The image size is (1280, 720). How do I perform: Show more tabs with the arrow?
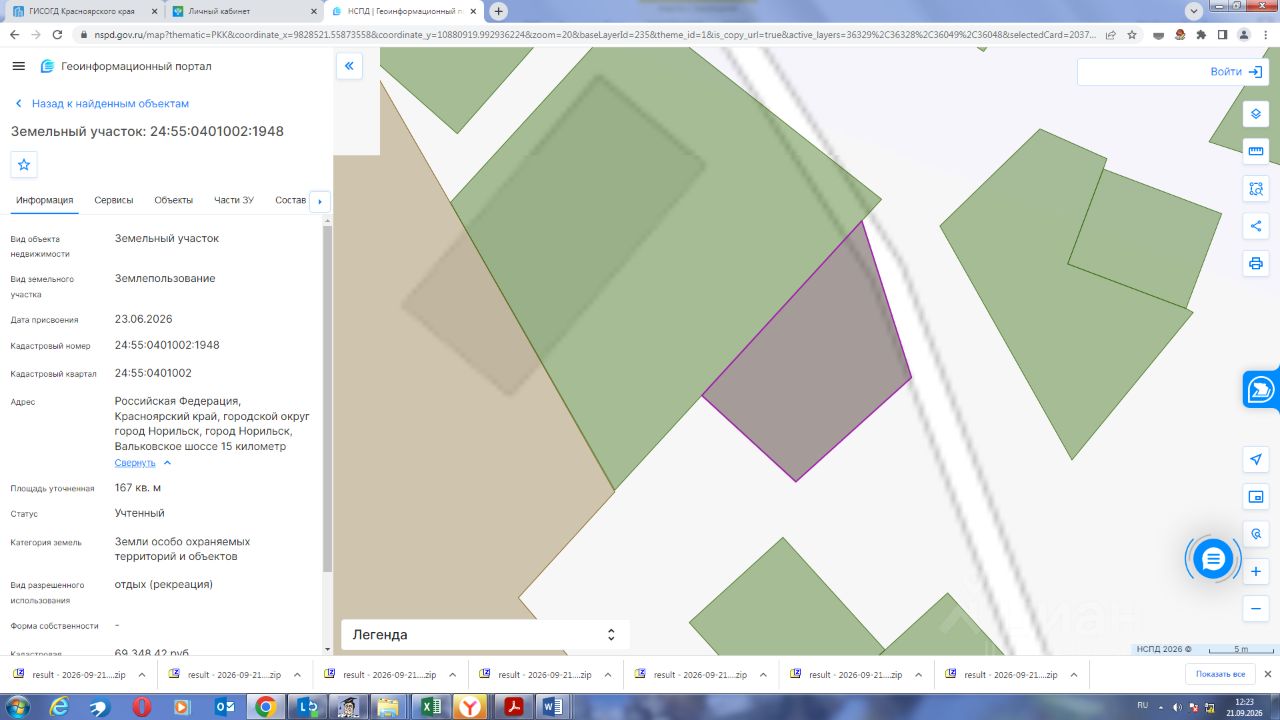[320, 201]
